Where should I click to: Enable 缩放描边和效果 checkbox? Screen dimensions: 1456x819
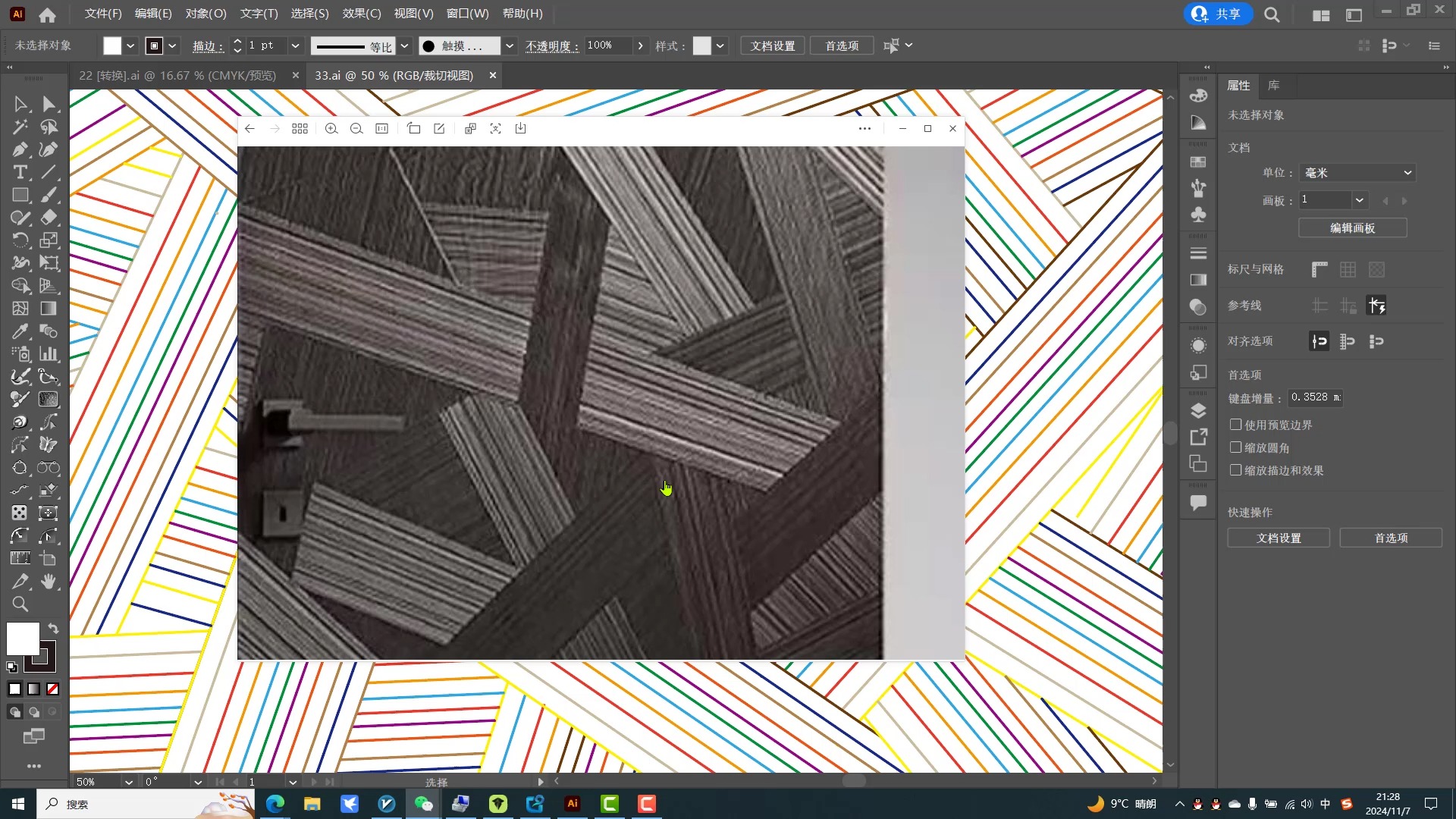point(1236,470)
